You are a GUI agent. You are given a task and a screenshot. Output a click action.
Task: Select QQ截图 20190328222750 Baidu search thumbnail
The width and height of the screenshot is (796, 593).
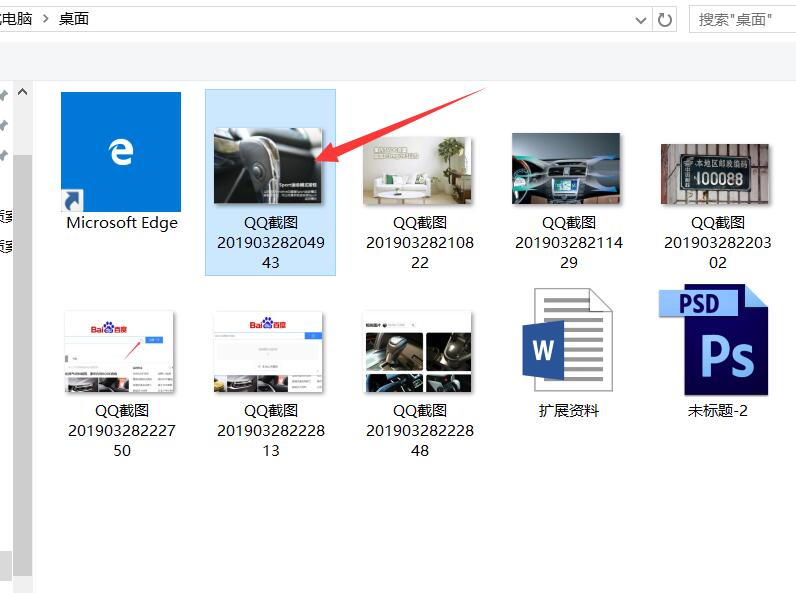(x=120, y=352)
